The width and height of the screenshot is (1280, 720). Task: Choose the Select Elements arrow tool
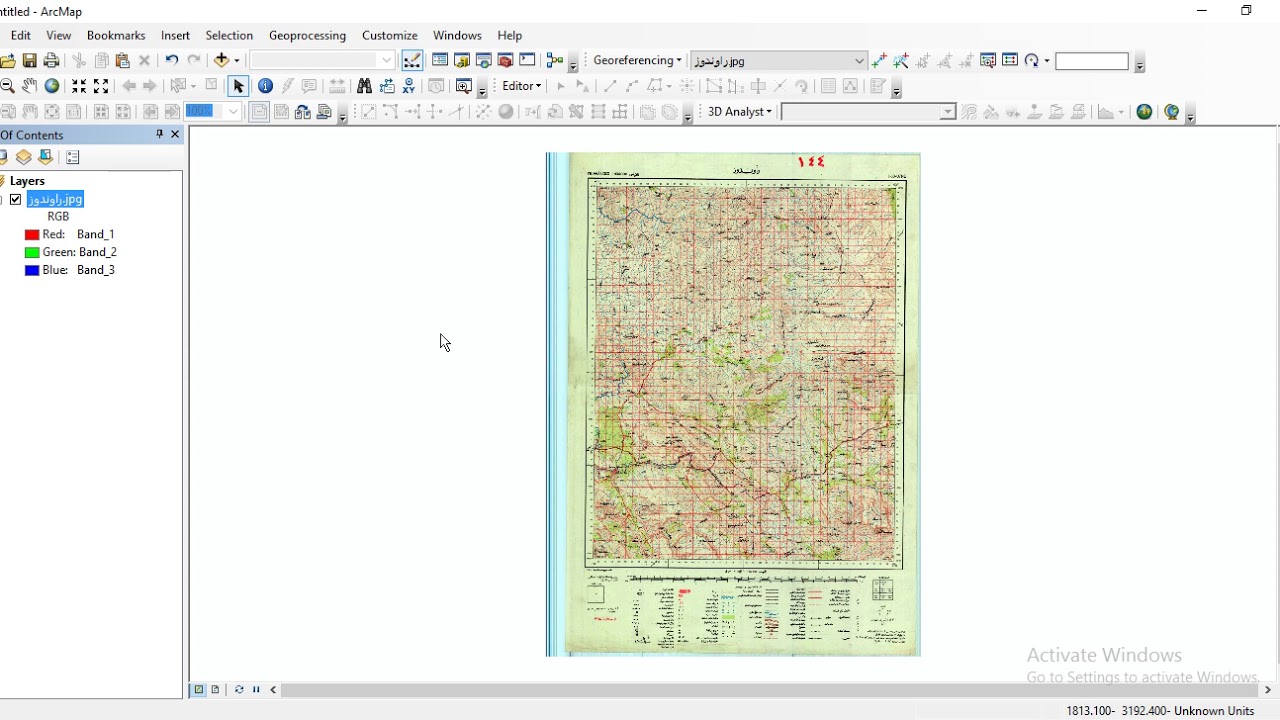click(238, 86)
